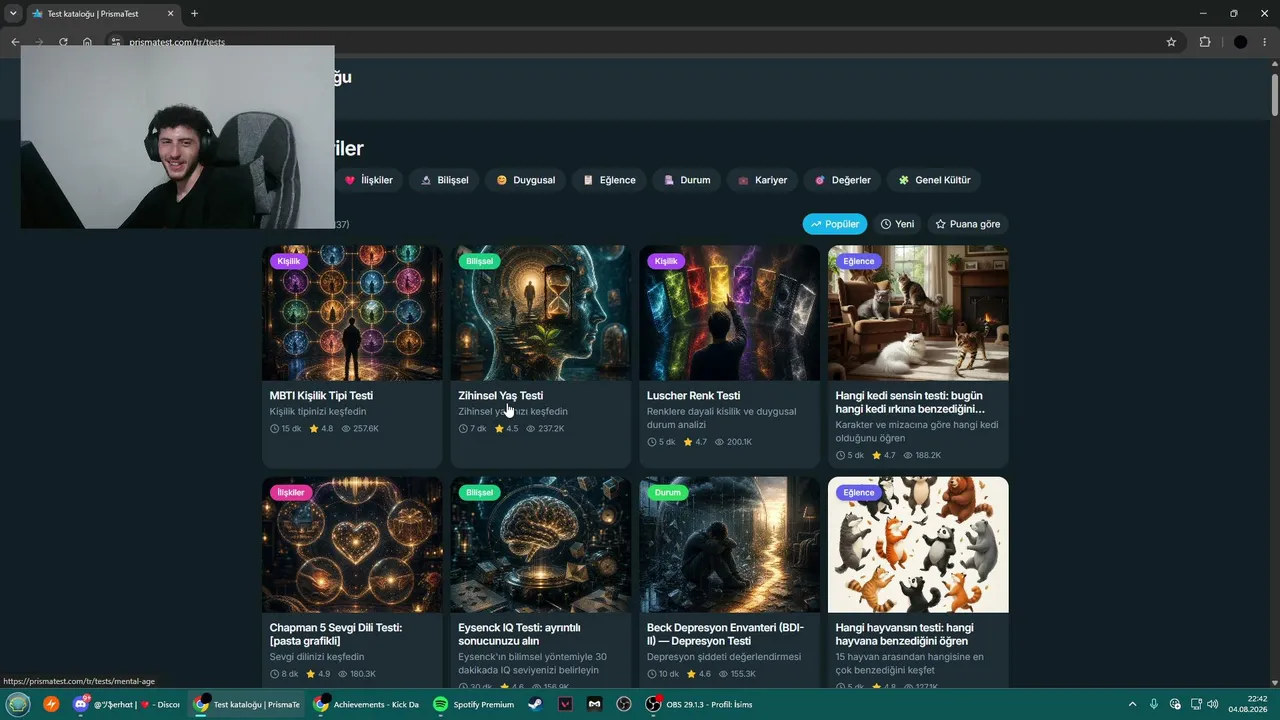1280x720 pixels.
Task: Filter tests by Genel Kültür category
Action: click(x=934, y=180)
